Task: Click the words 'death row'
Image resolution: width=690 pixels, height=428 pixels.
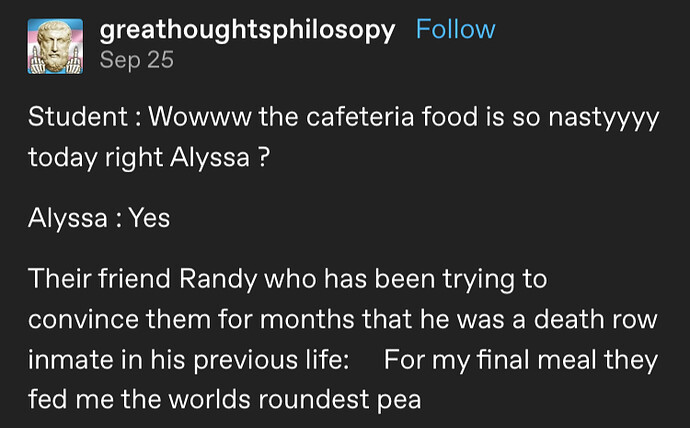Action: coord(595,319)
